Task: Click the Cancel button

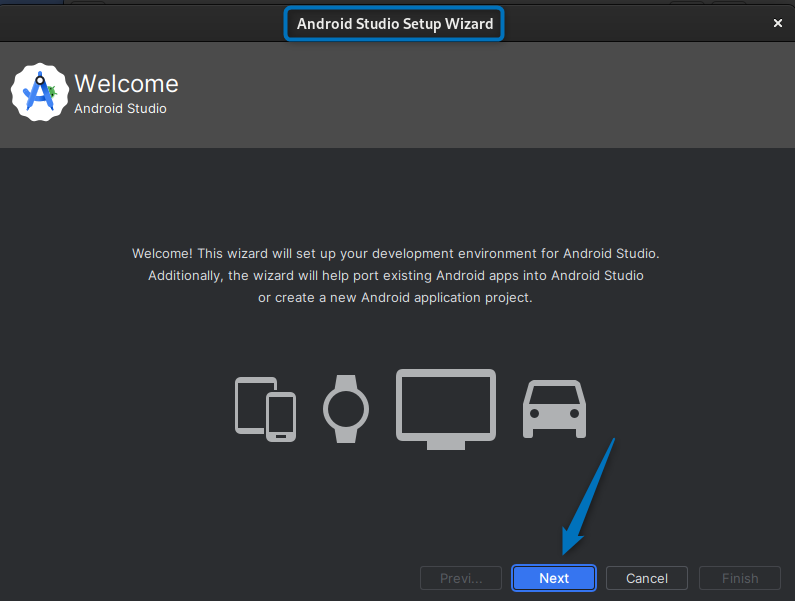Action: point(646,578)
